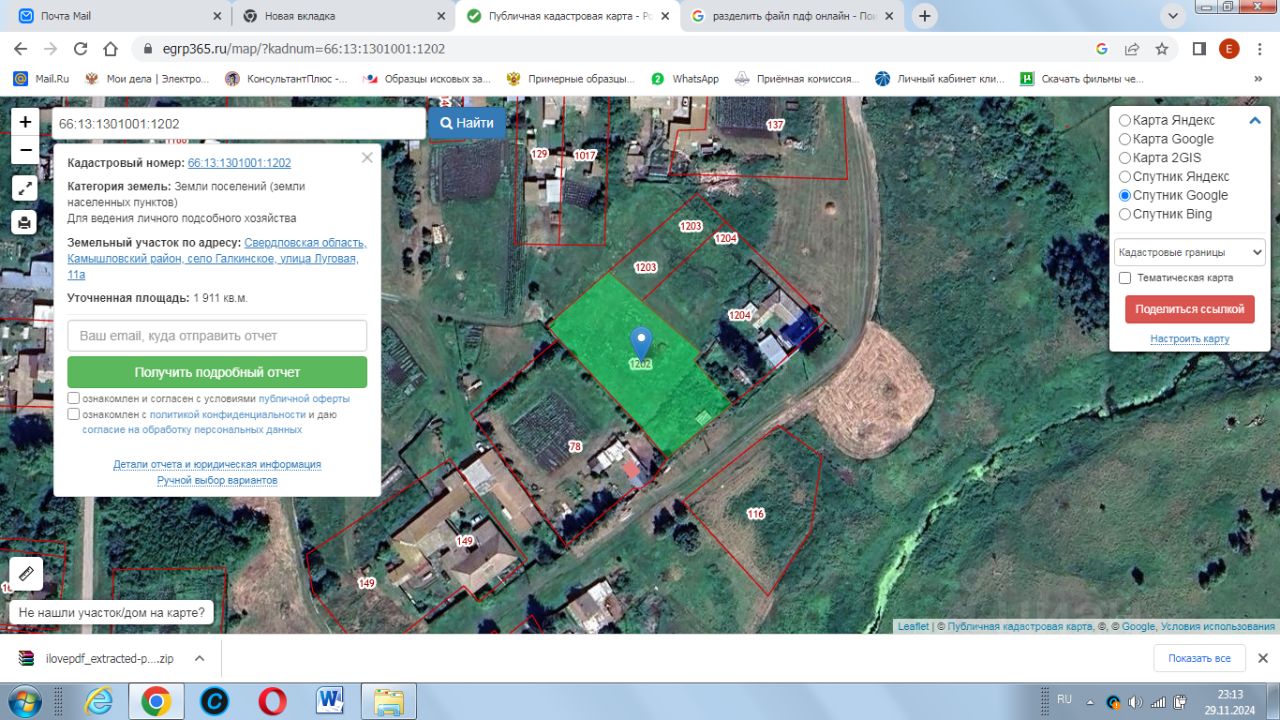Bookmark this page with star icon
Screen dimensions: 1280x720
1161,48
